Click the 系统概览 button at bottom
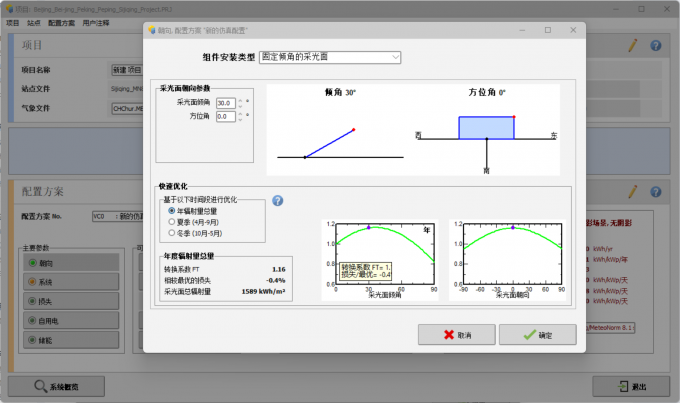 70,387
